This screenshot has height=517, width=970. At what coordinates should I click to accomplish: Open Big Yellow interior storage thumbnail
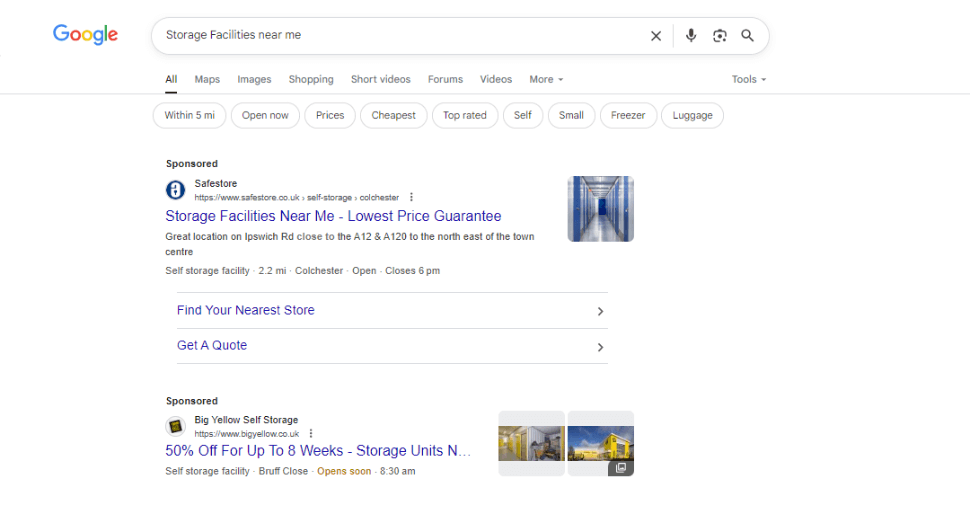(531, 443)
